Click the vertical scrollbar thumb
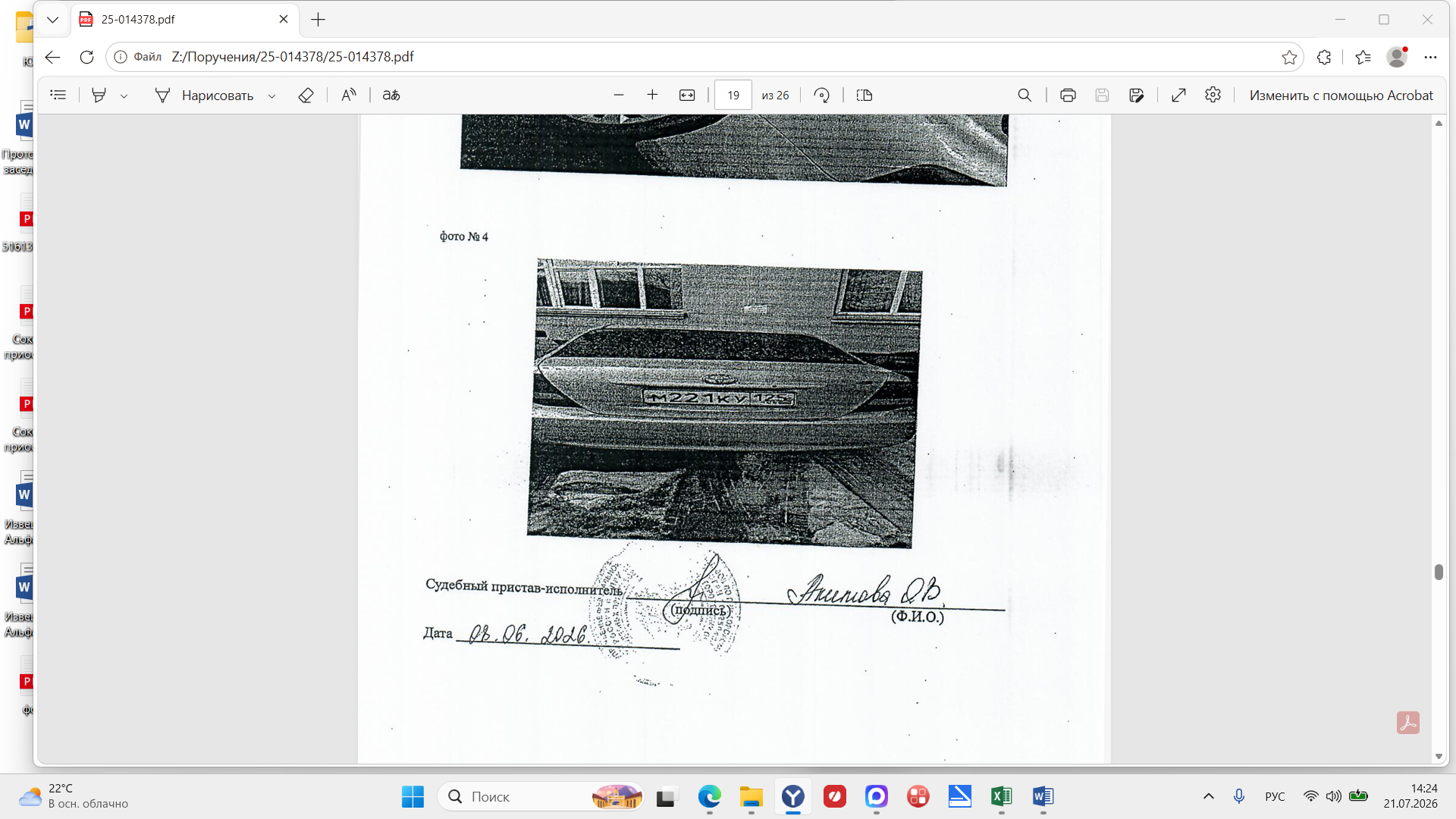Viewport: 1456px width, 819px height. pyautogui.click(x=1439, y=572)
